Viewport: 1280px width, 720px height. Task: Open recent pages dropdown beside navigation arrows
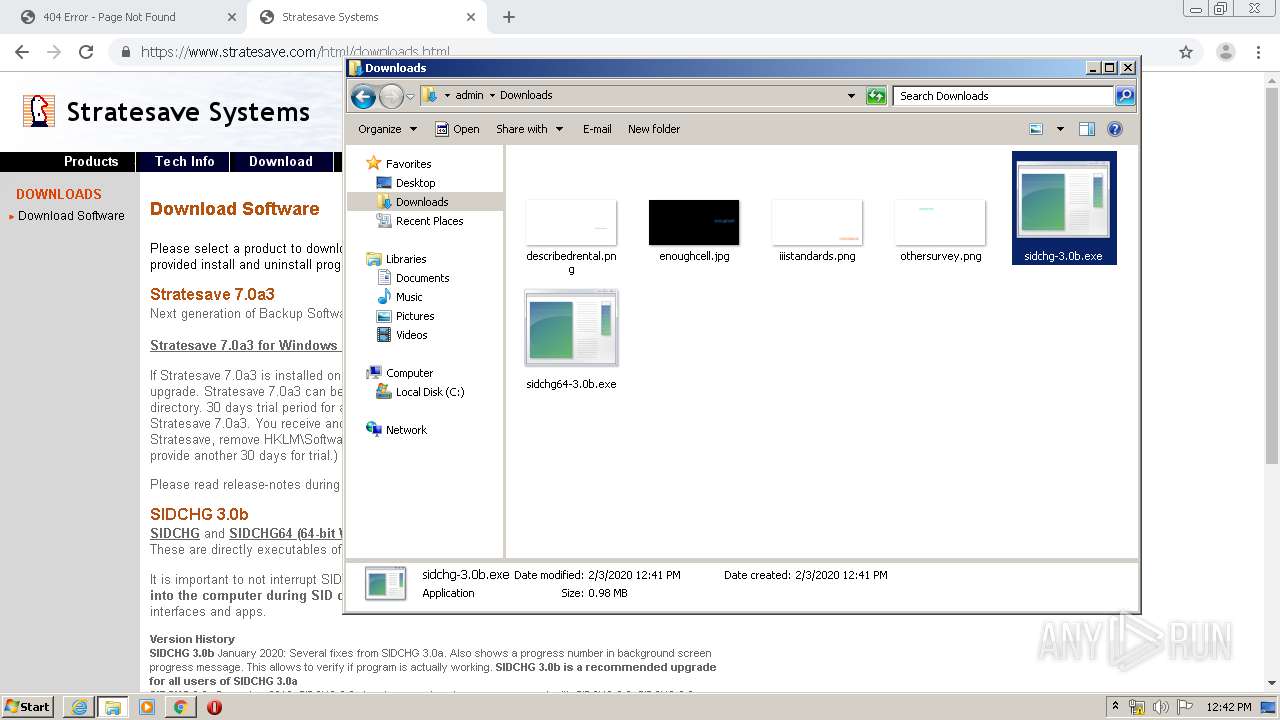(410, 97)
